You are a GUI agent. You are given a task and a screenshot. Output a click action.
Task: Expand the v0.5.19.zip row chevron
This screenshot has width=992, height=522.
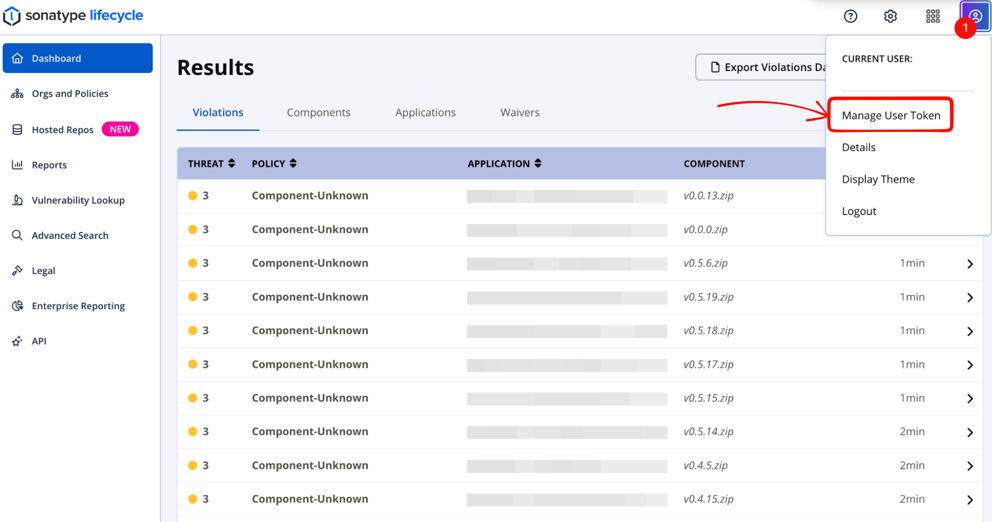(x=970, y=297)
